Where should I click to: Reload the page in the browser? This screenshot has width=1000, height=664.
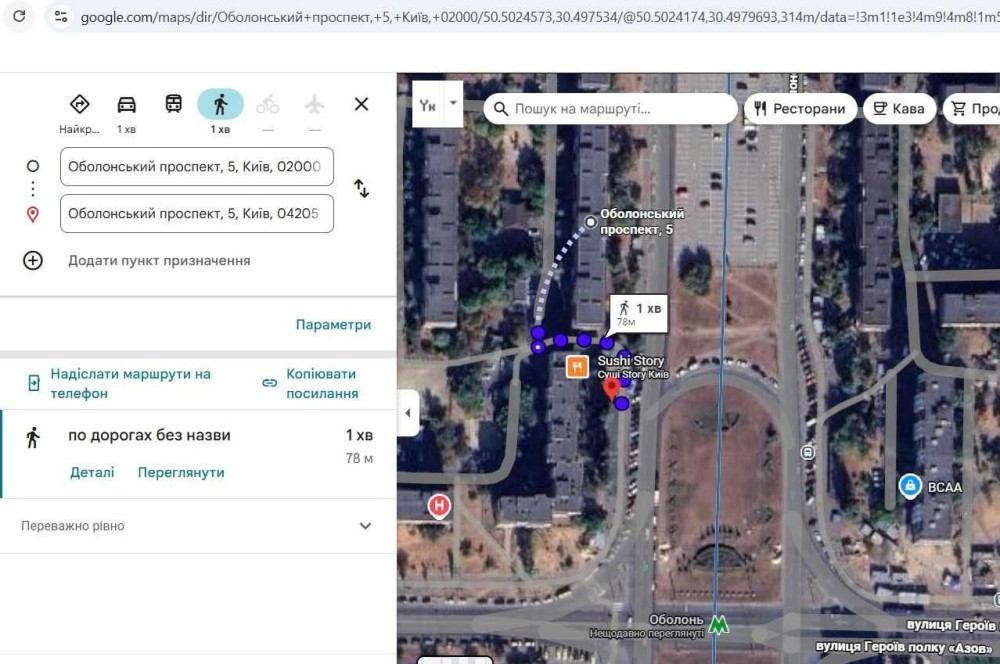(19, 16)
